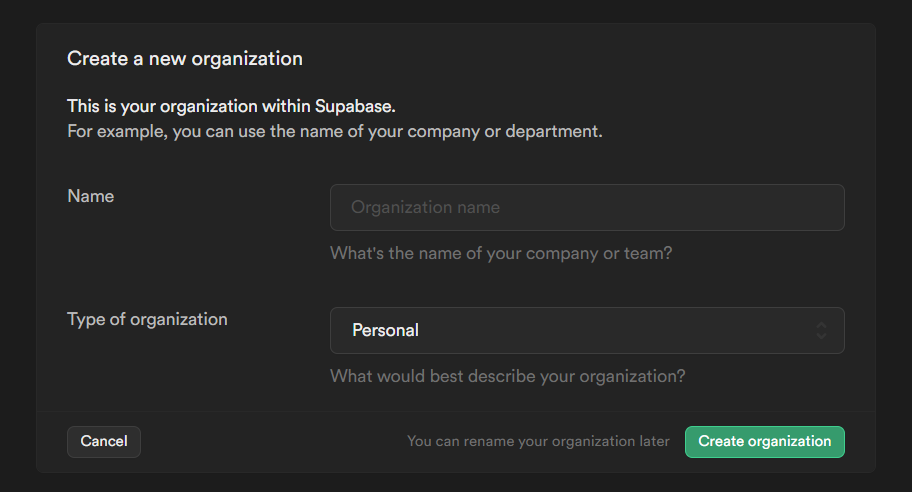Click the hint 'What would best describe your organization?'
The image size is (912, 492).
pos(507,377)
